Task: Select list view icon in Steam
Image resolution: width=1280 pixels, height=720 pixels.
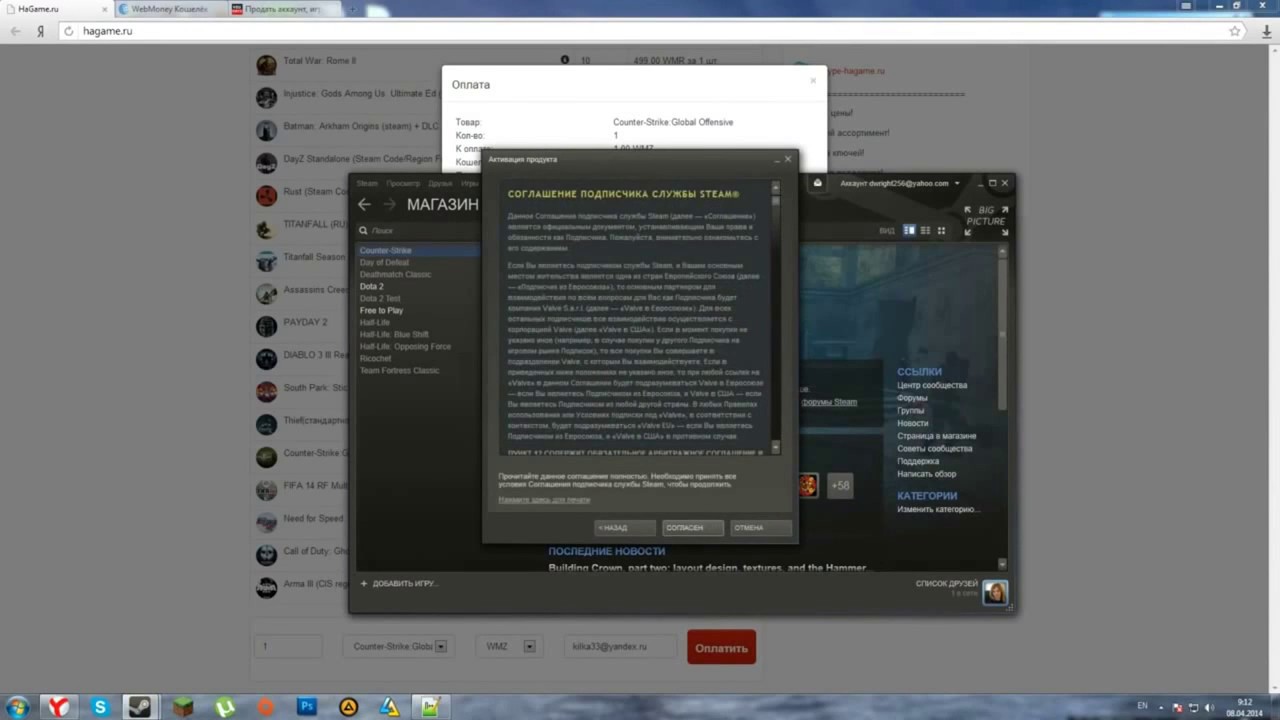Action: click(x=925, y=230)
